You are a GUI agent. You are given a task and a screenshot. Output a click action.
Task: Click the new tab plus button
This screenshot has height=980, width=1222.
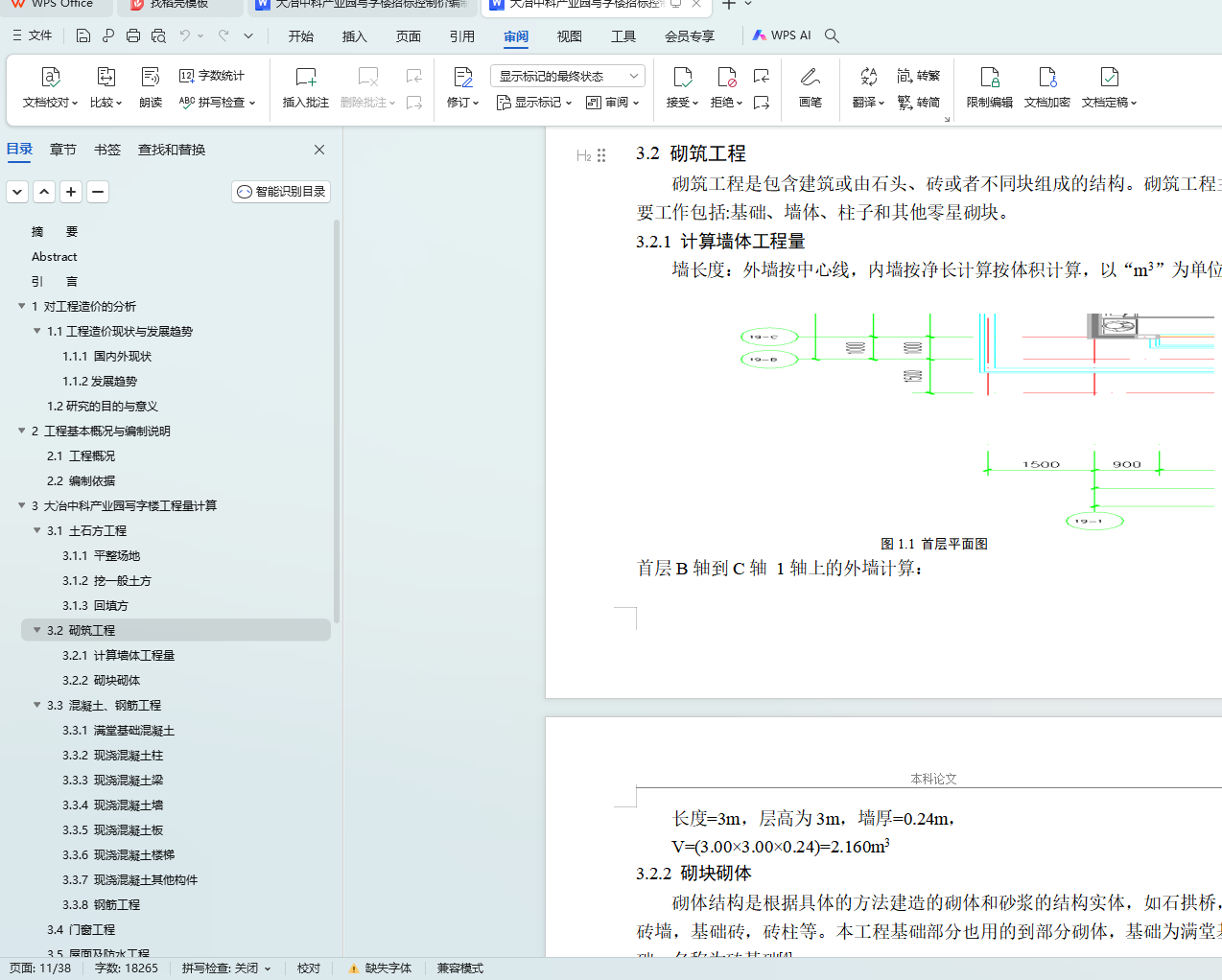(x=729, y=5)
